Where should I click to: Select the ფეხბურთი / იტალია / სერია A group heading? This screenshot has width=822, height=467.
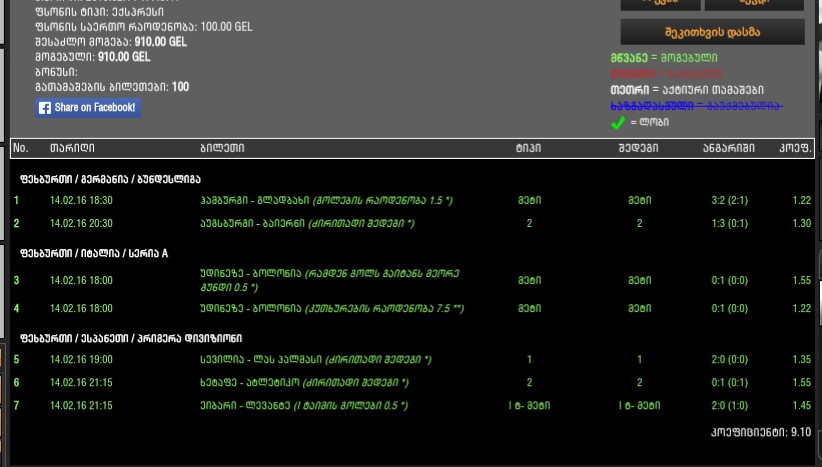point(94,254)
